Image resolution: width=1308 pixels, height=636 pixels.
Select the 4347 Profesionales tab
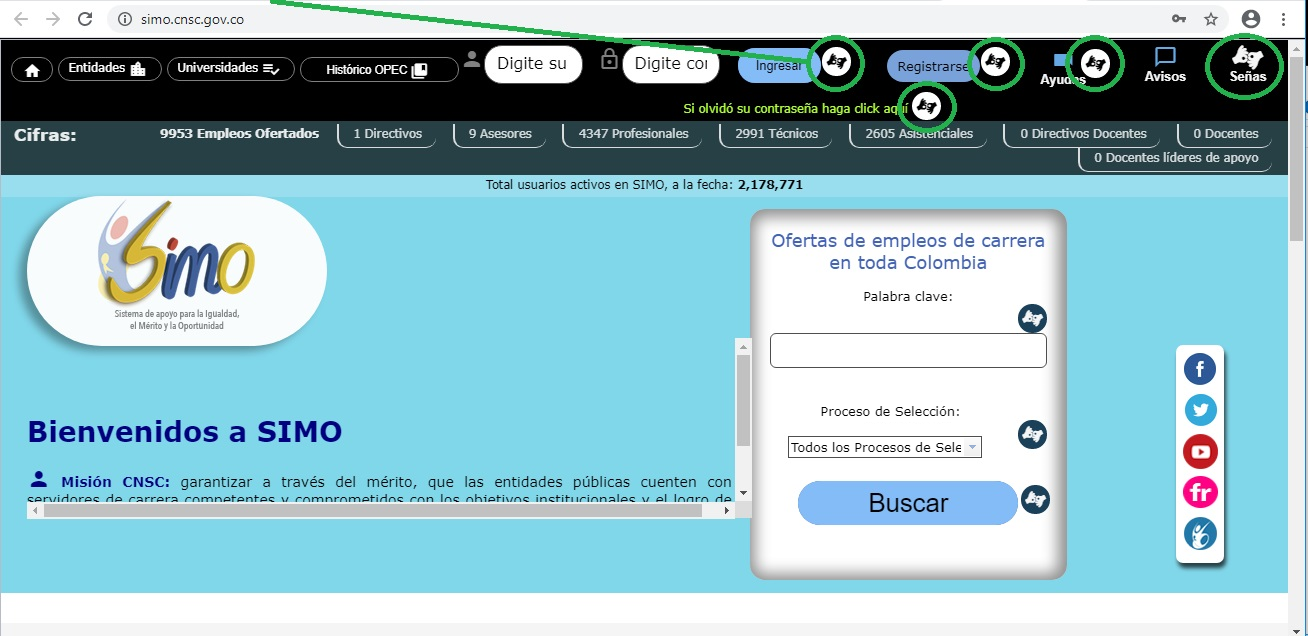pos(633,134)
